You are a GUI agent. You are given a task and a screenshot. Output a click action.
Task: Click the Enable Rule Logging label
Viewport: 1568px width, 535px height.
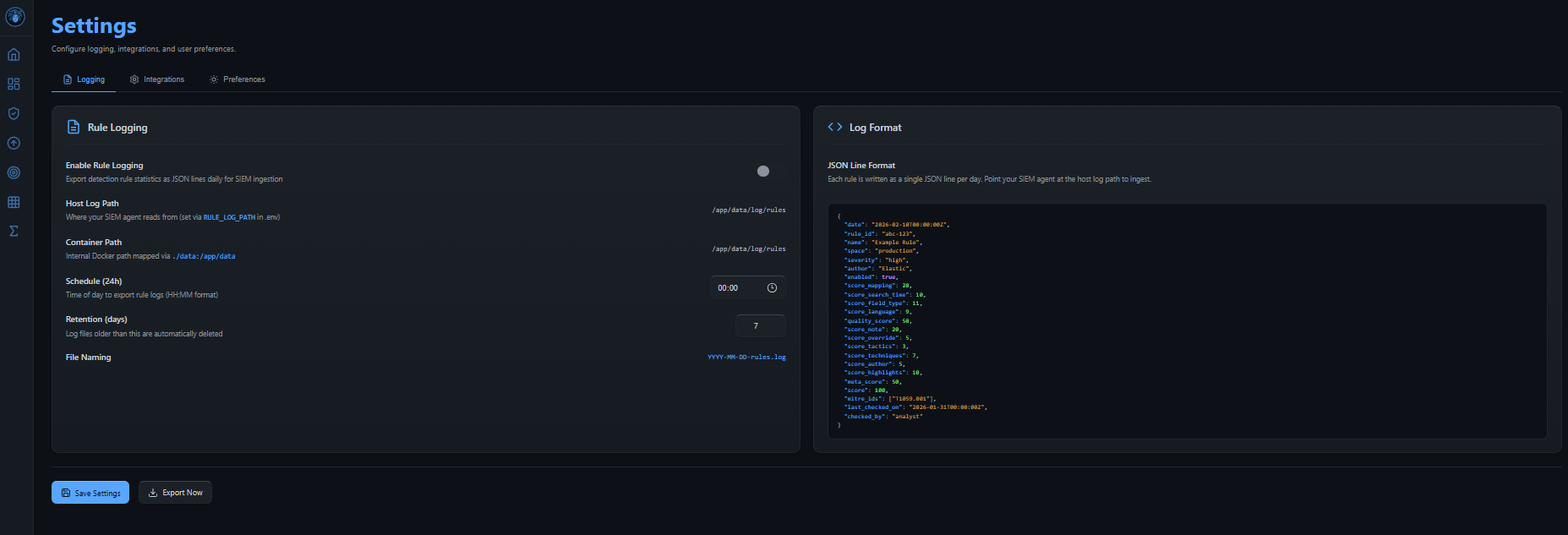(x=105, y=166)
